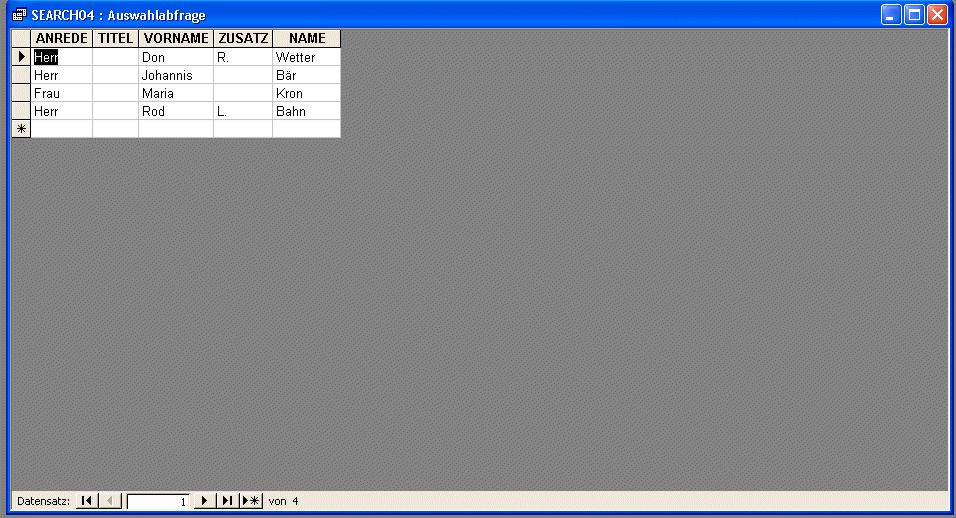Select the ANREDE column header
Screen dimensions: 956x518
coord(62,38)
